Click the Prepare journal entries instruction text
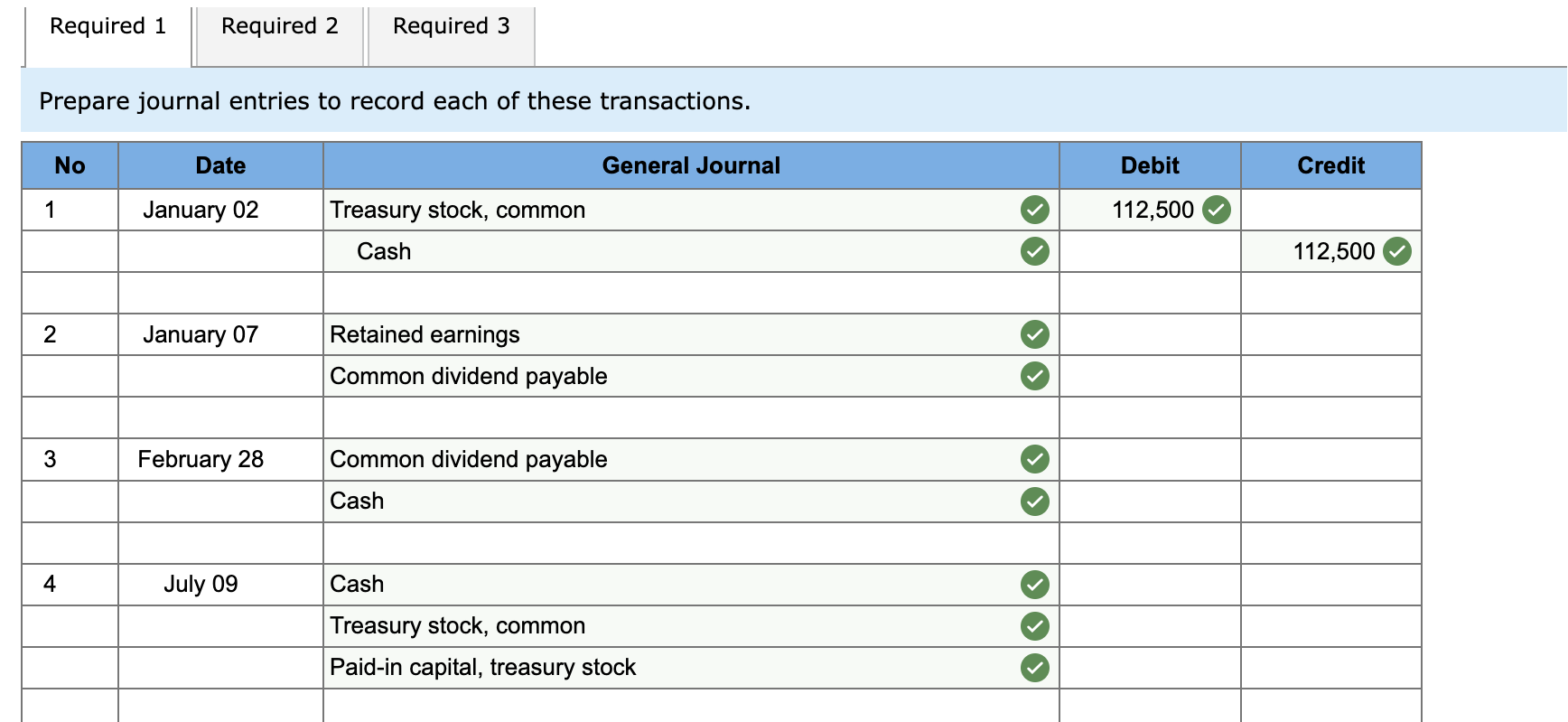1568x722 pixels. pyautogui.click(x=395, y=101)
